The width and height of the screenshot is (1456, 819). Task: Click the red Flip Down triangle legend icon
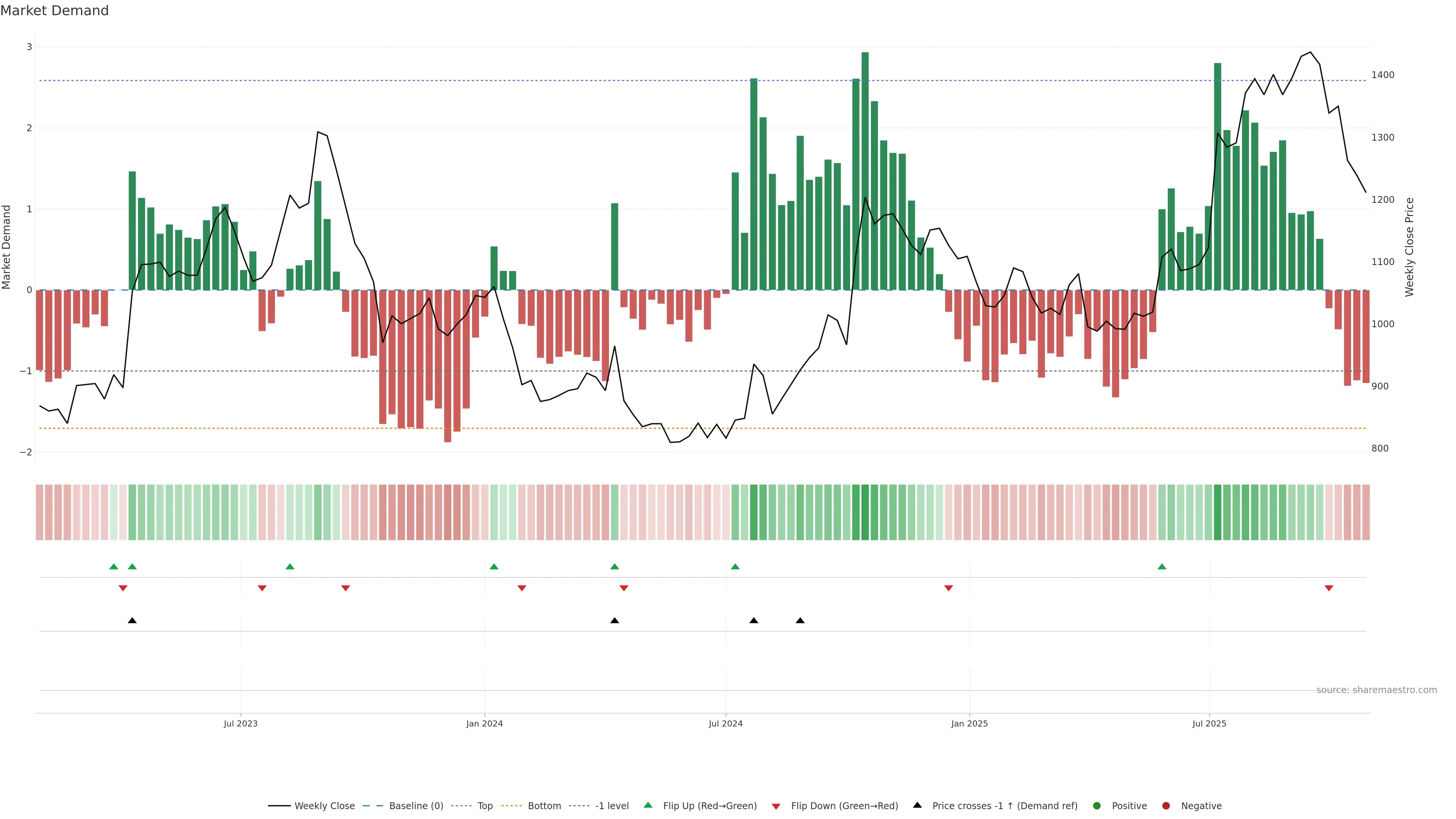pos(776,806)
